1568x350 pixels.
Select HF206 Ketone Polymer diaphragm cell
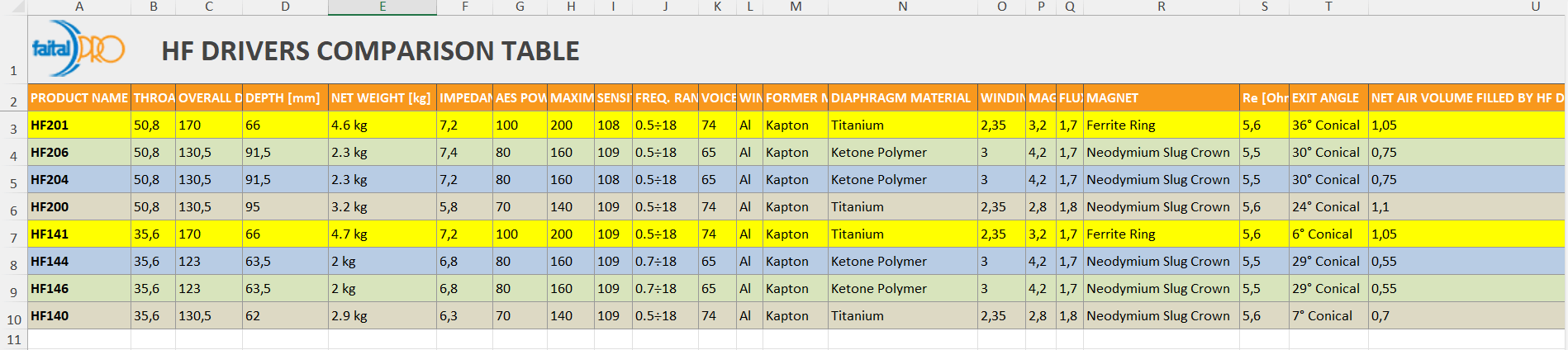point(903,153)
